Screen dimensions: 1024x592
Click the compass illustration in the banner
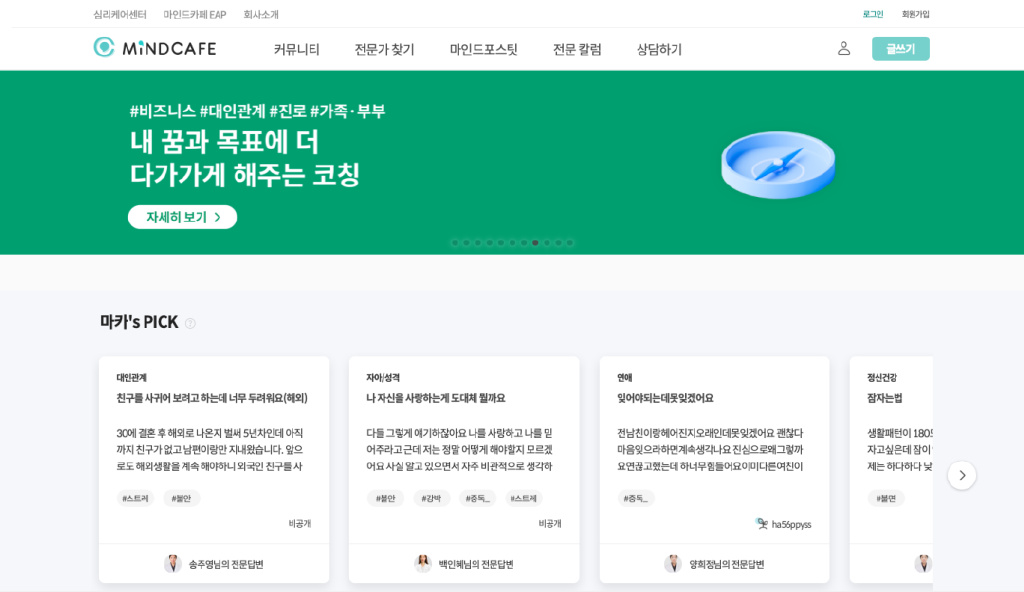(x=778, y=164)
